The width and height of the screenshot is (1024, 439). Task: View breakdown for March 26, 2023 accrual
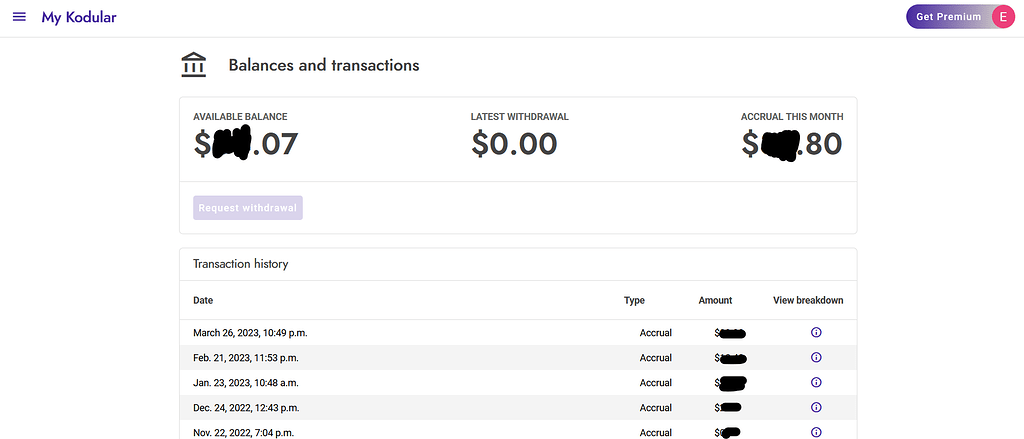816,333
